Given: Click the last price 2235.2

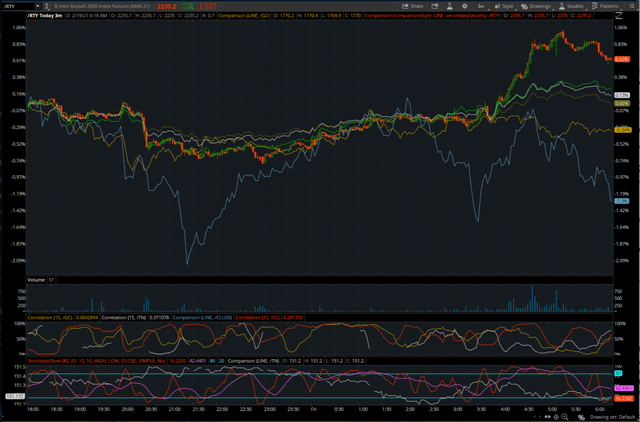Looking at the screenshot, I should pyautogui.click(x=167, y=7).
